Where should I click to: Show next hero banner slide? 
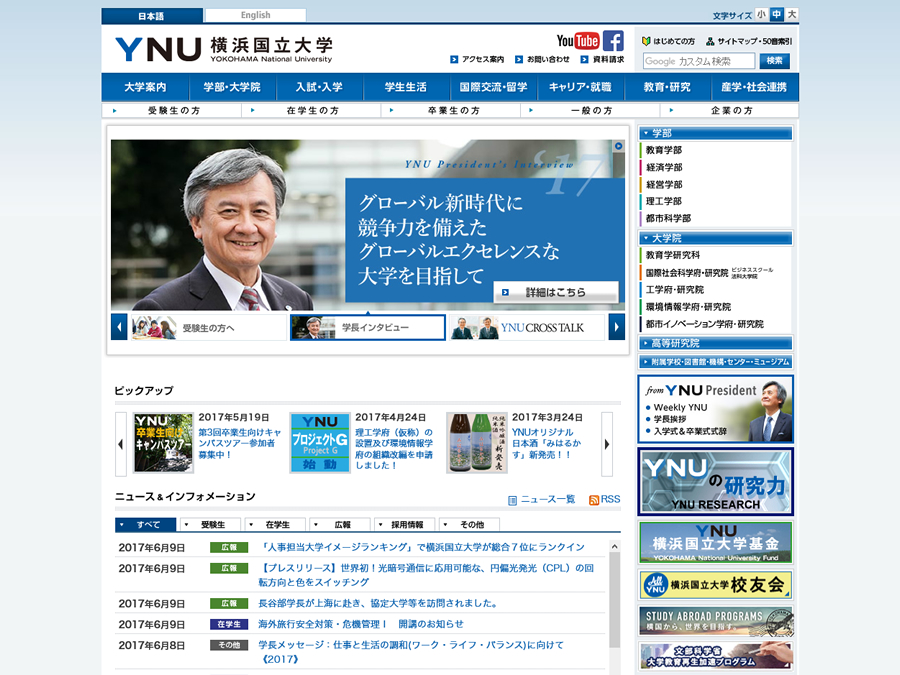point(616,327)
